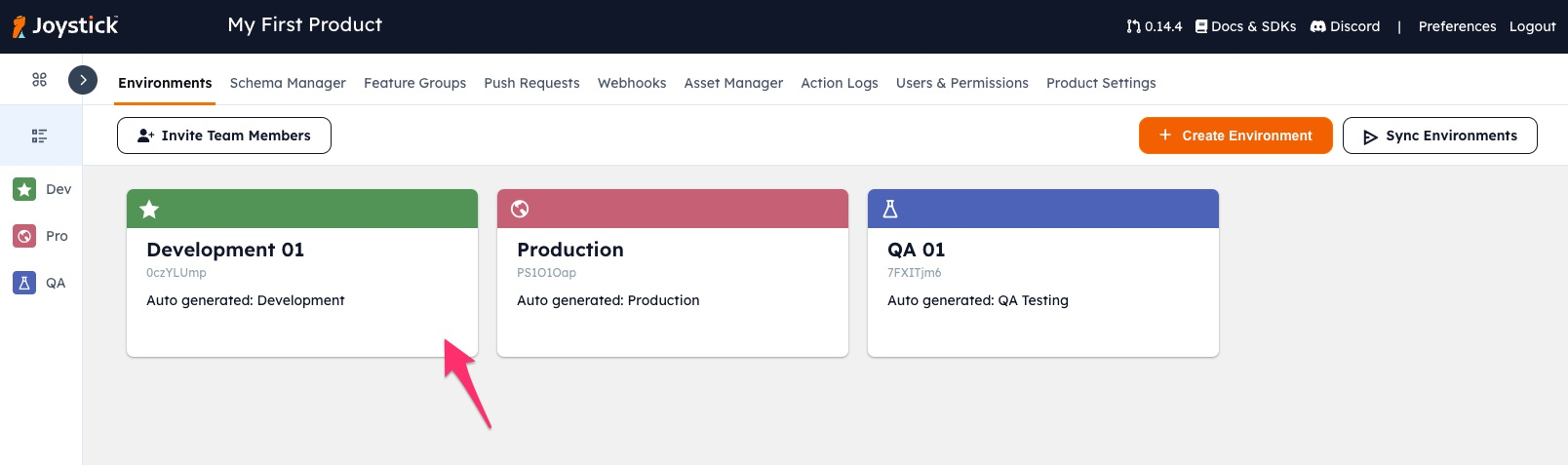This screenshot has width=1568, height=465.
Task: Click the Joystick logo icon
Action: coord(19,26)
